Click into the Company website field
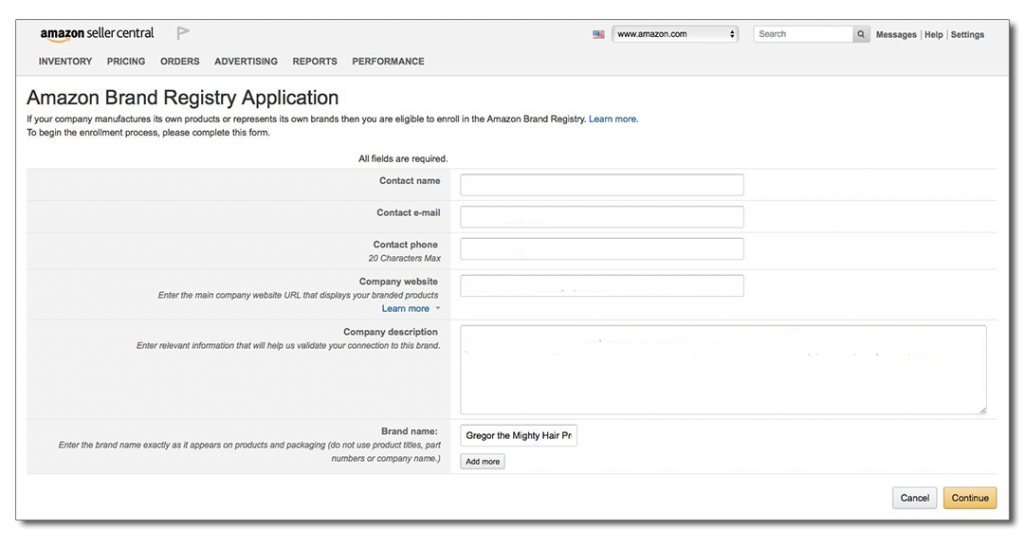 click(x=601, y=286)
